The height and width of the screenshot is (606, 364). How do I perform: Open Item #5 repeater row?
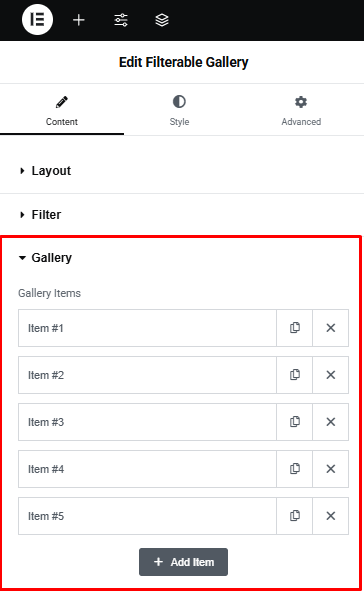[x=147, y=516]
